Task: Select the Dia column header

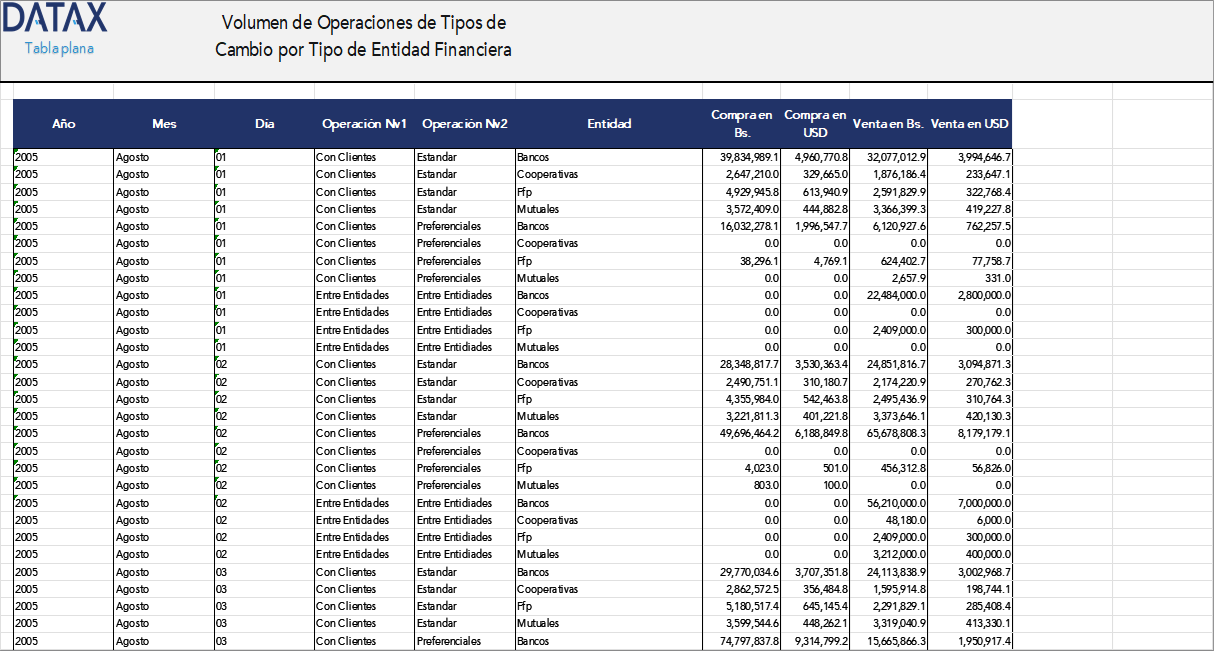Action: pyautogui.click(x=263, y=124)
